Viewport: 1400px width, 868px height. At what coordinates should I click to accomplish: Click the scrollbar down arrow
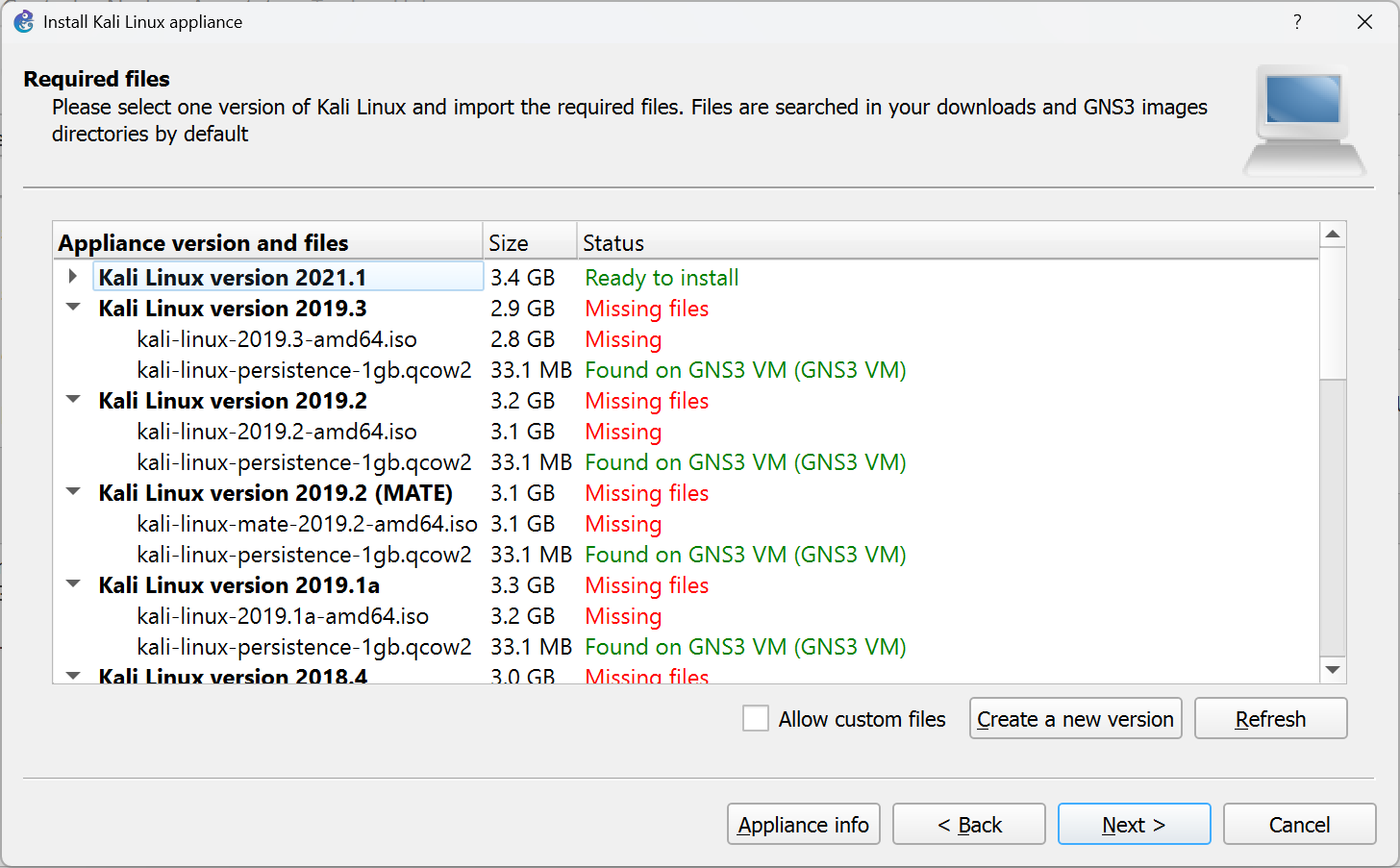(1333, 670)
